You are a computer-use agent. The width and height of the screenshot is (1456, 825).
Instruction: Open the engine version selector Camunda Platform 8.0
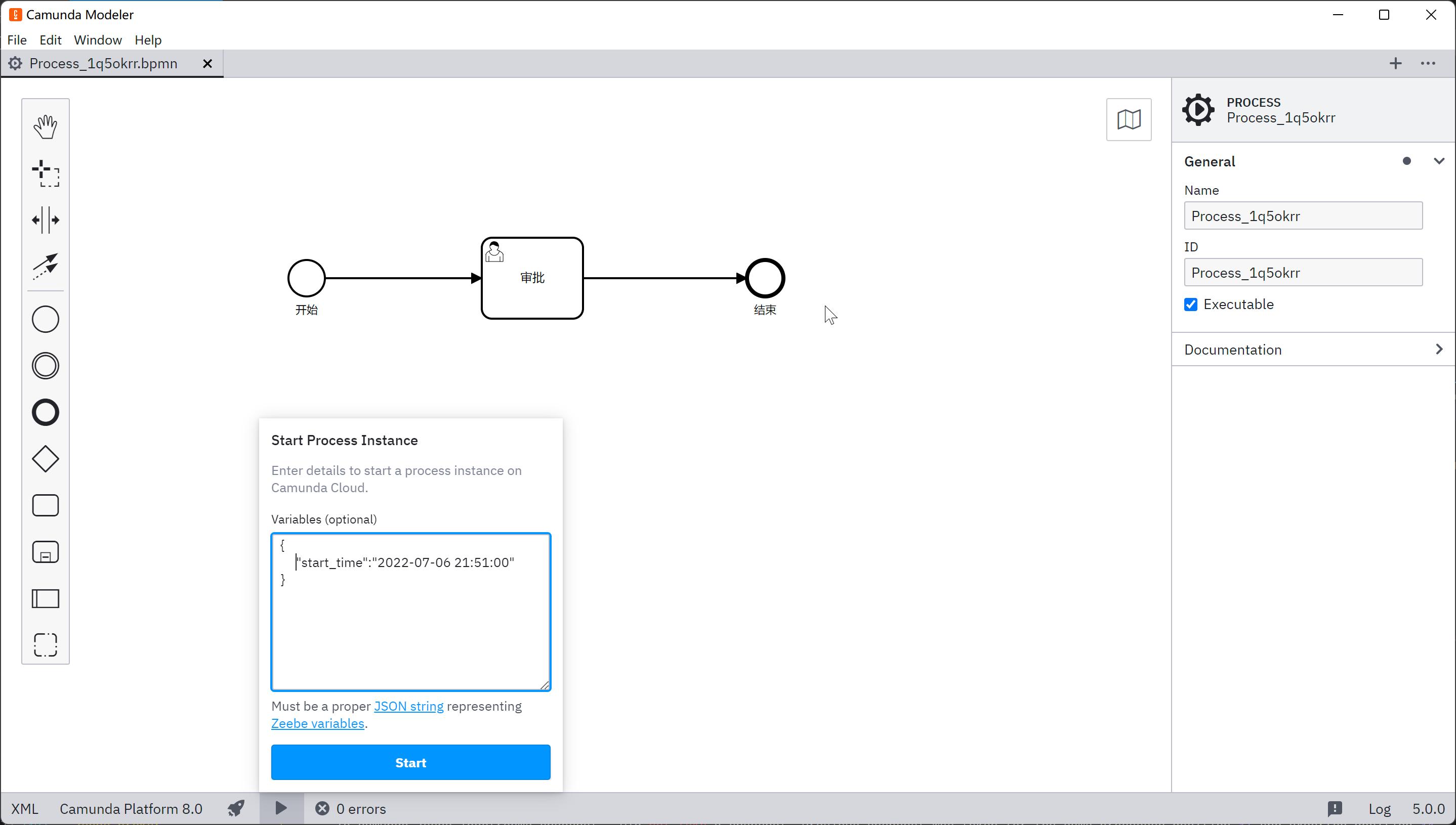pyautogui.click(x=131, y=809)
